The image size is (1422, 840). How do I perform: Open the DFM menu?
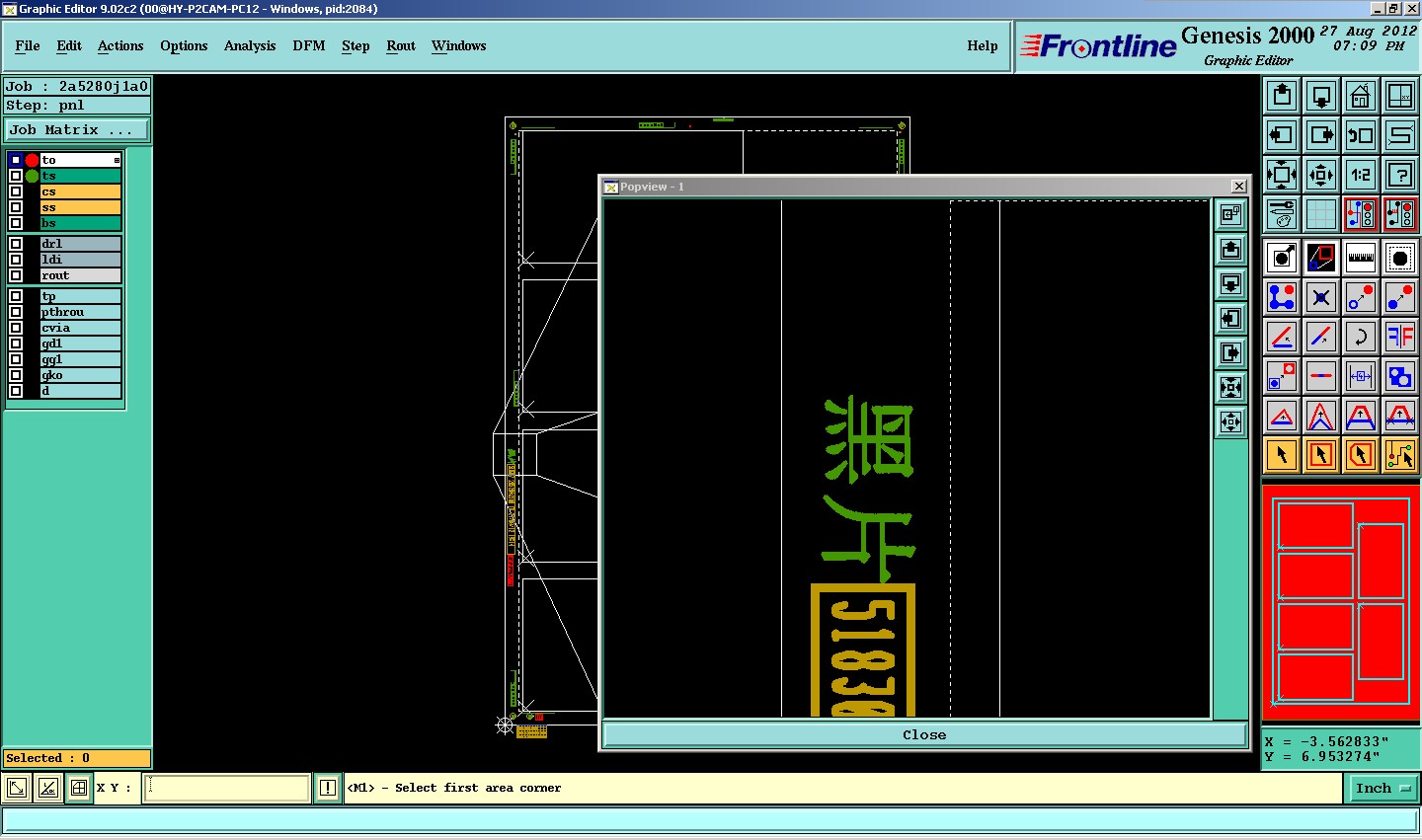coord(309,45)
